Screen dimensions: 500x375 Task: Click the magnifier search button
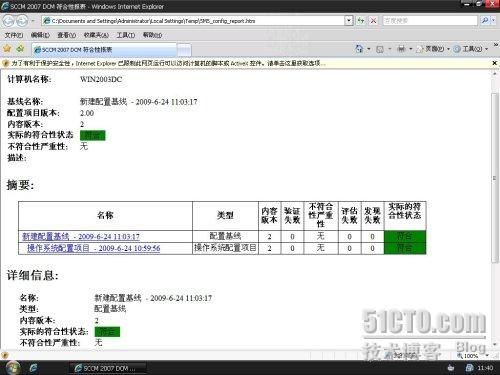click(x=485, y=21)
